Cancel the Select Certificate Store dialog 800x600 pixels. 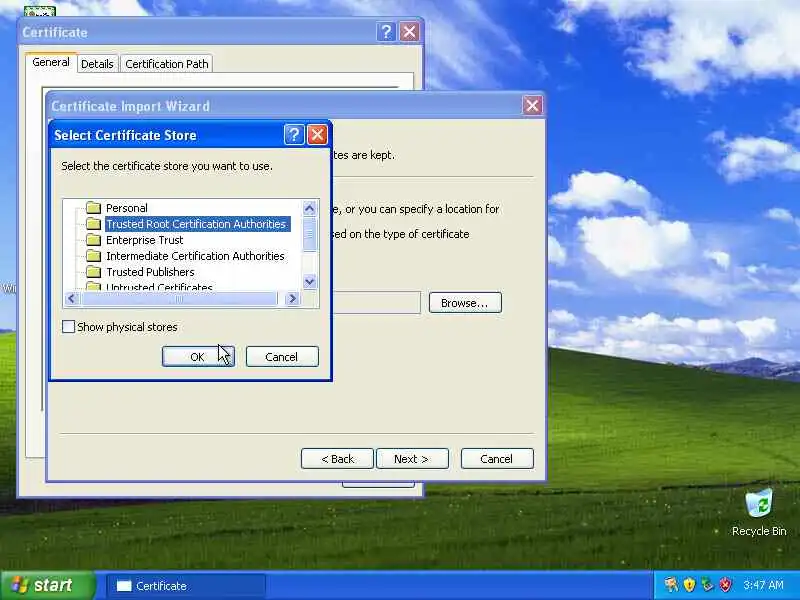(282, 357)
